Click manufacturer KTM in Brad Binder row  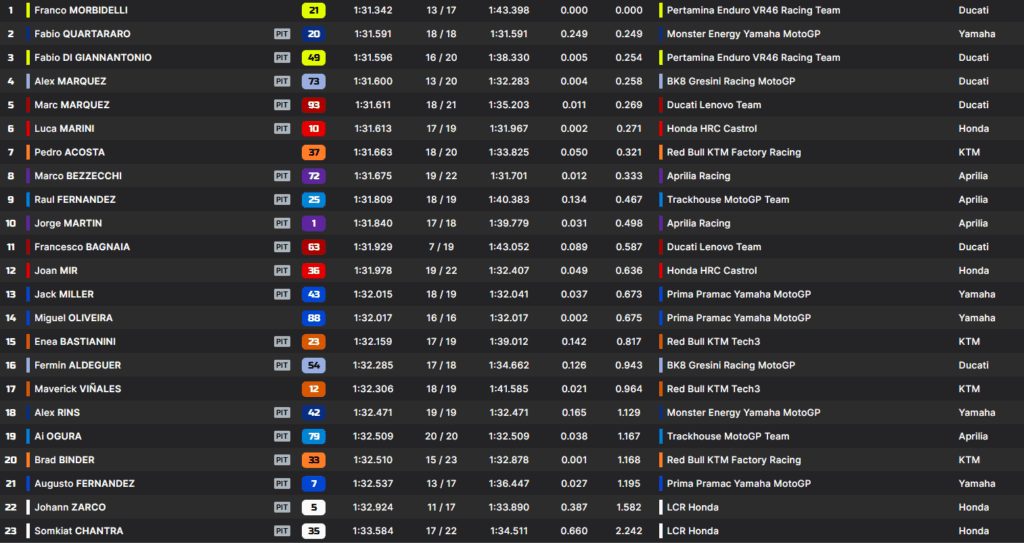coord(969,459)
